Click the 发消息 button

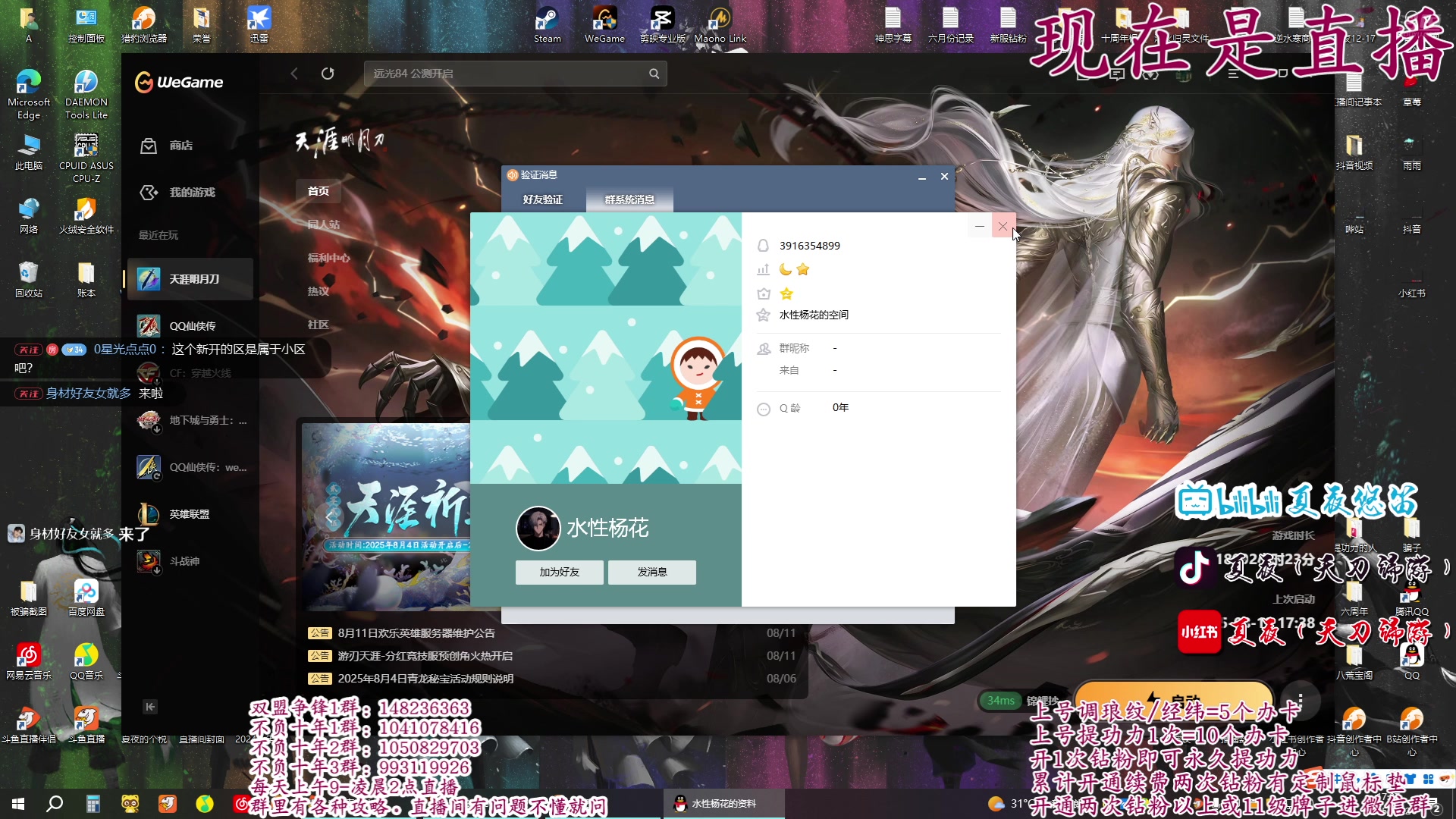tap(652, 573)
